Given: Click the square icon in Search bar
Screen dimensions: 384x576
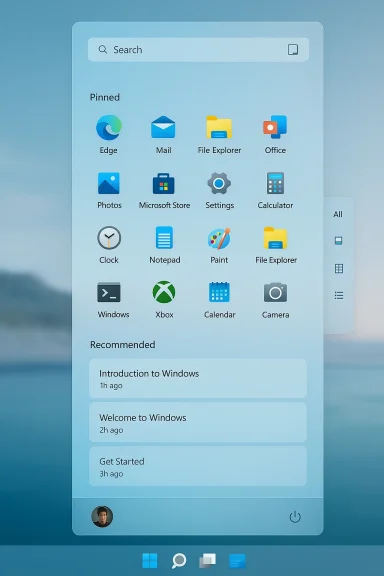Looking at the screenshot, I should click(293, 49).
